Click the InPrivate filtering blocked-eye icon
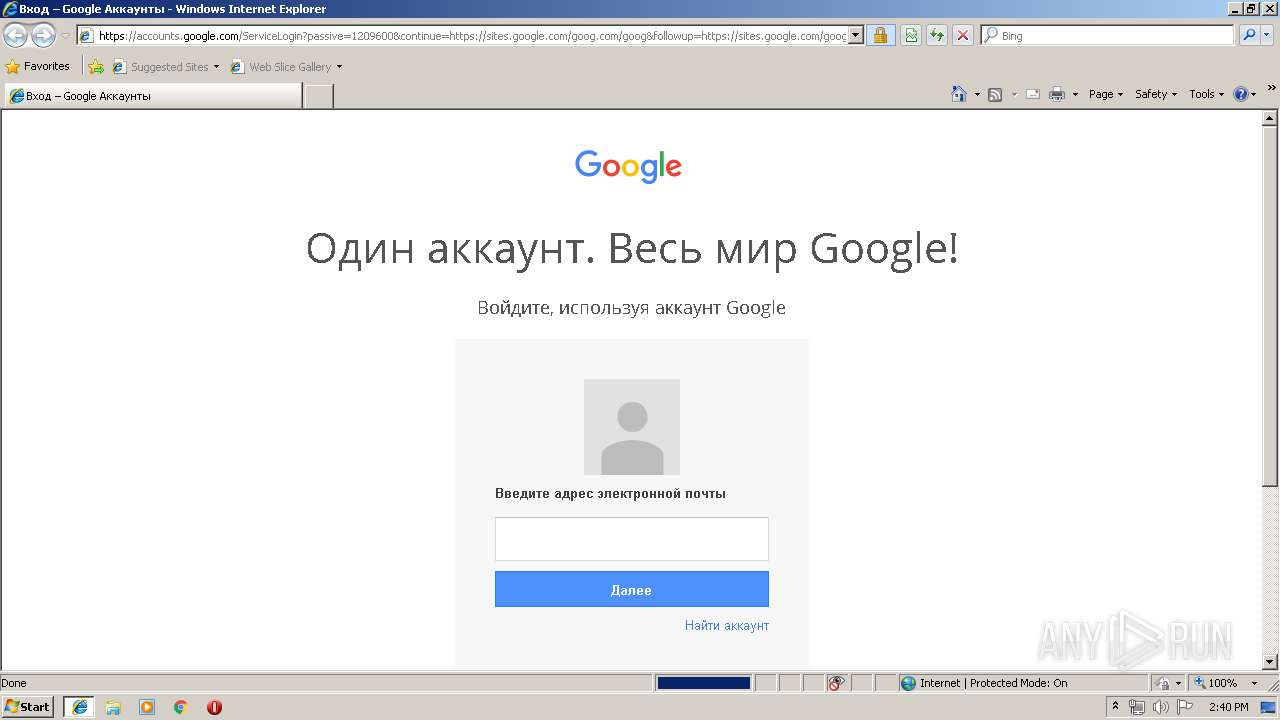 [836, 683]
